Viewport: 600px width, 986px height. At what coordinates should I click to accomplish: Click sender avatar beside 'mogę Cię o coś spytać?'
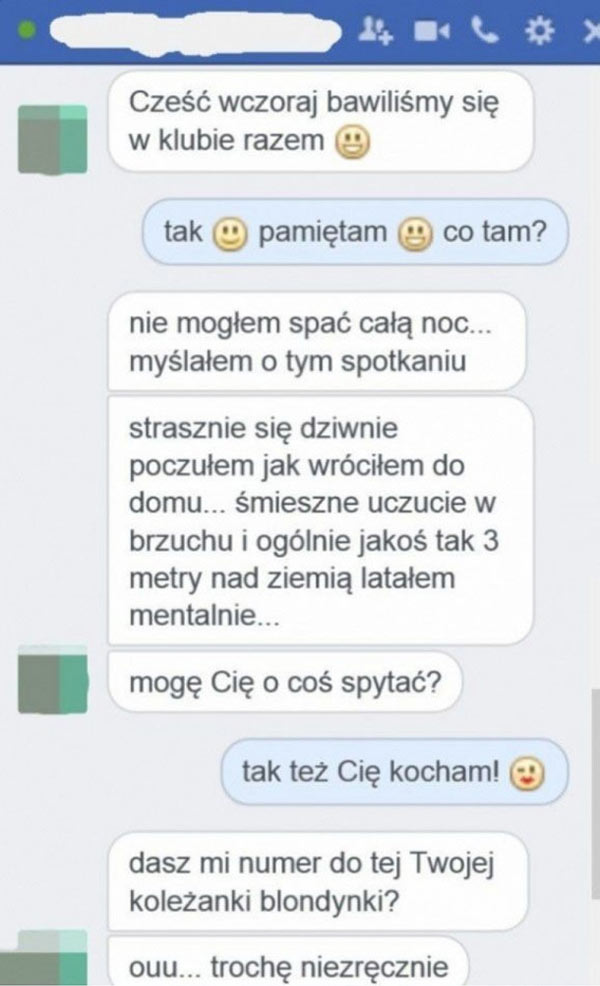[53, 679]
